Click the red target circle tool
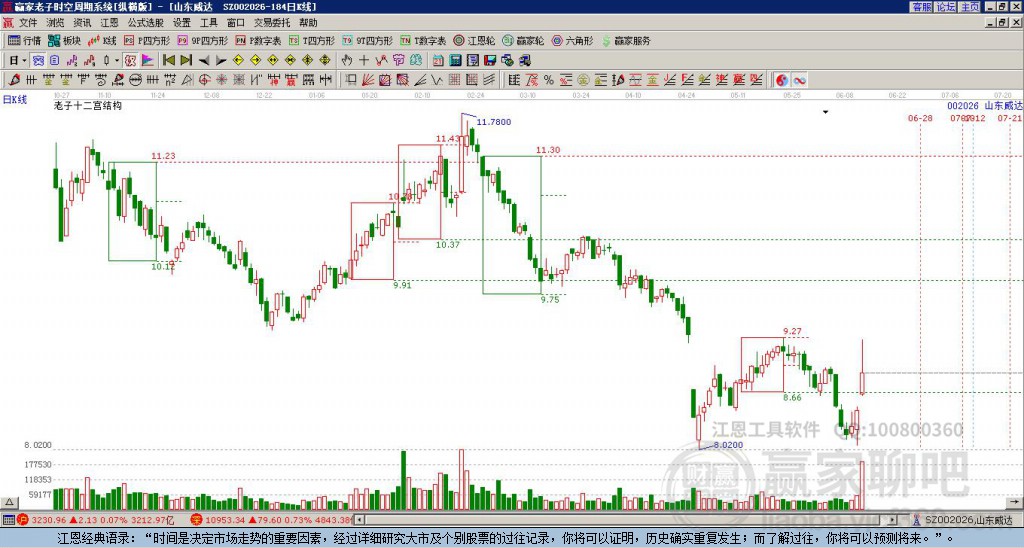1024x548 pixels. click(x=204, y=80)
